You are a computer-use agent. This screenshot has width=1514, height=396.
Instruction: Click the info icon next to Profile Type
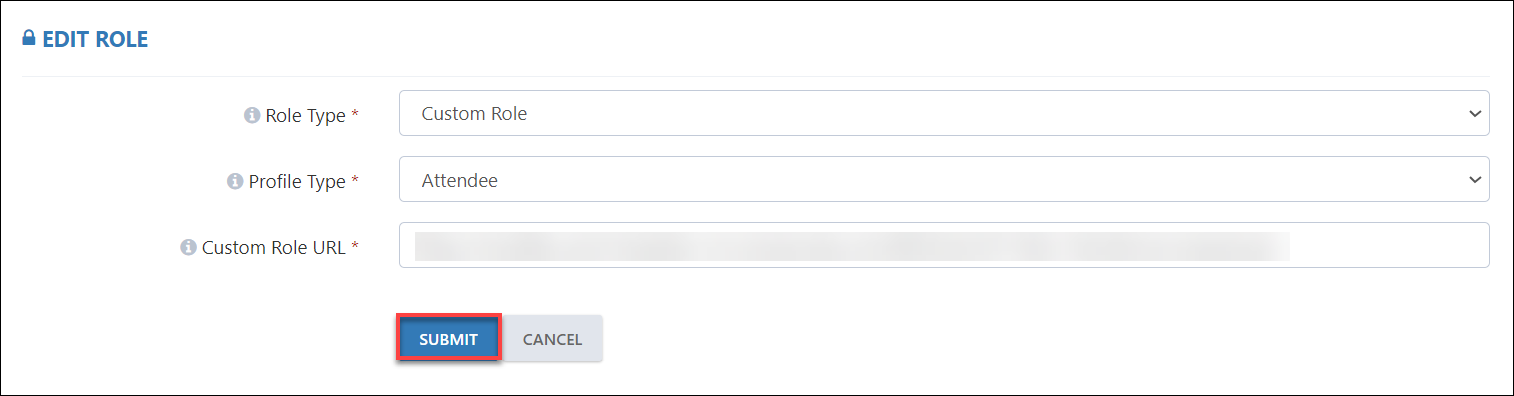click(235, 181)
